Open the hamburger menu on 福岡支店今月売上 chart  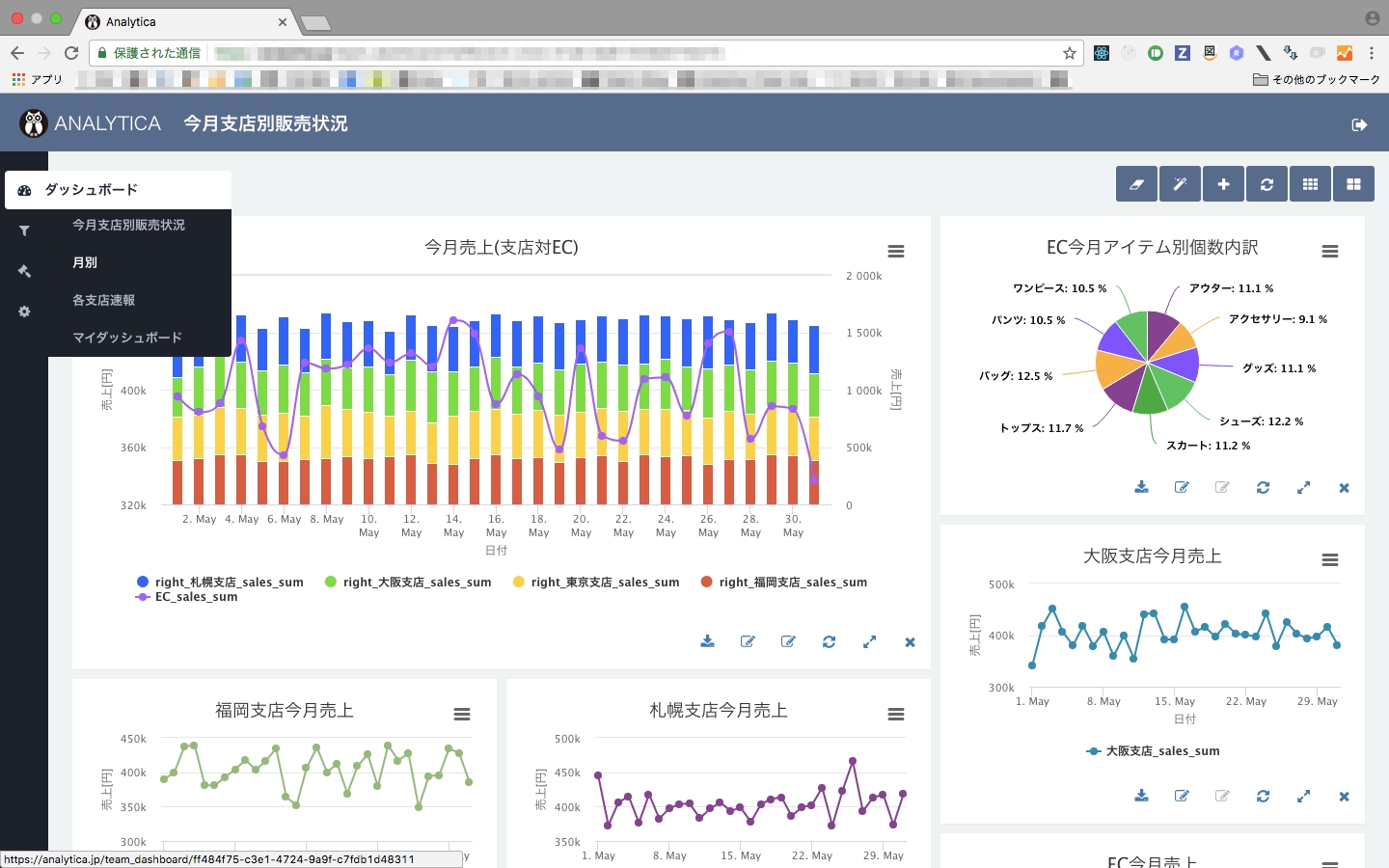point(462,714)
